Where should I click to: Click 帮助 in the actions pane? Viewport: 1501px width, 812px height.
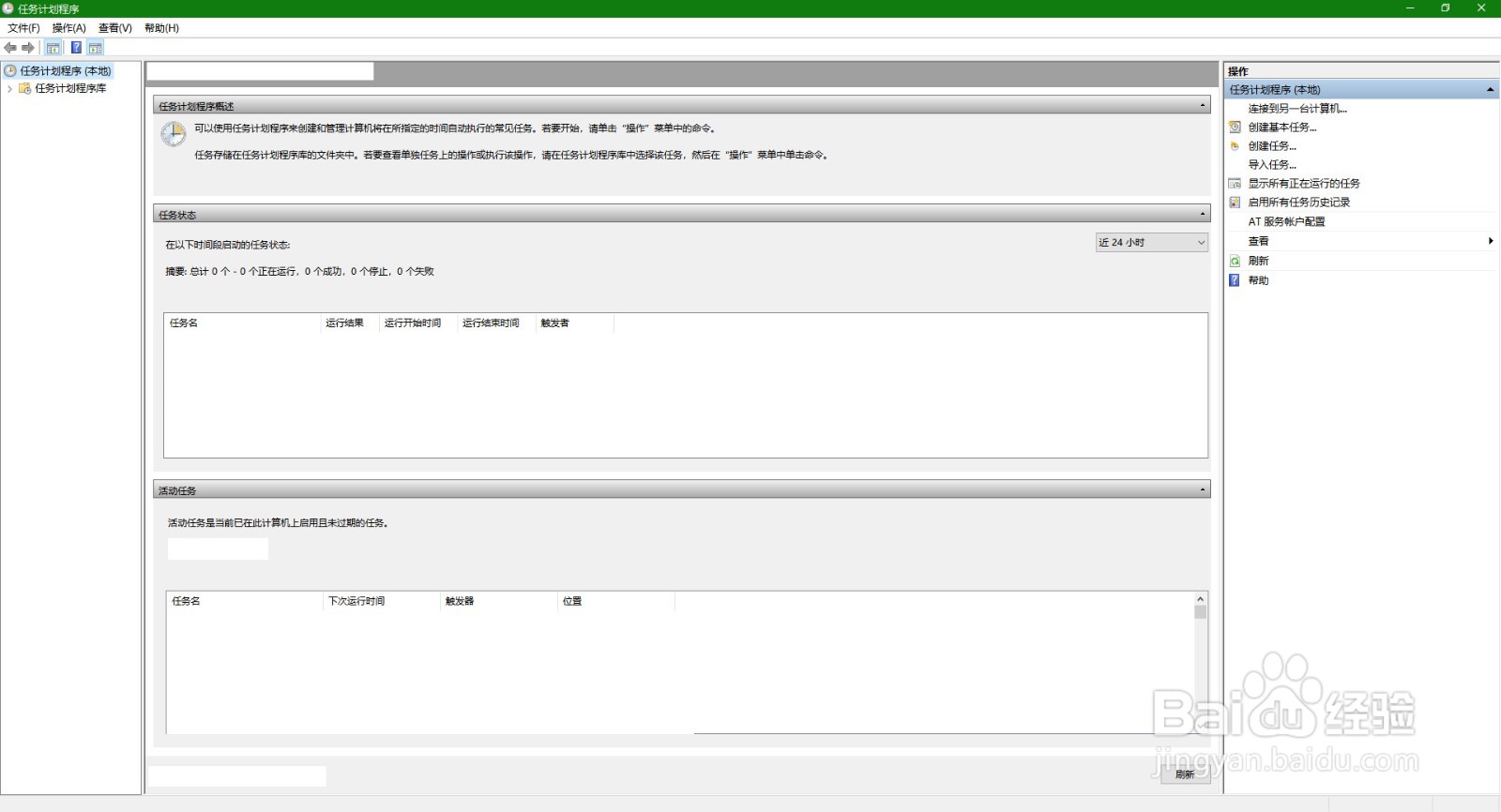(1258, 280)
